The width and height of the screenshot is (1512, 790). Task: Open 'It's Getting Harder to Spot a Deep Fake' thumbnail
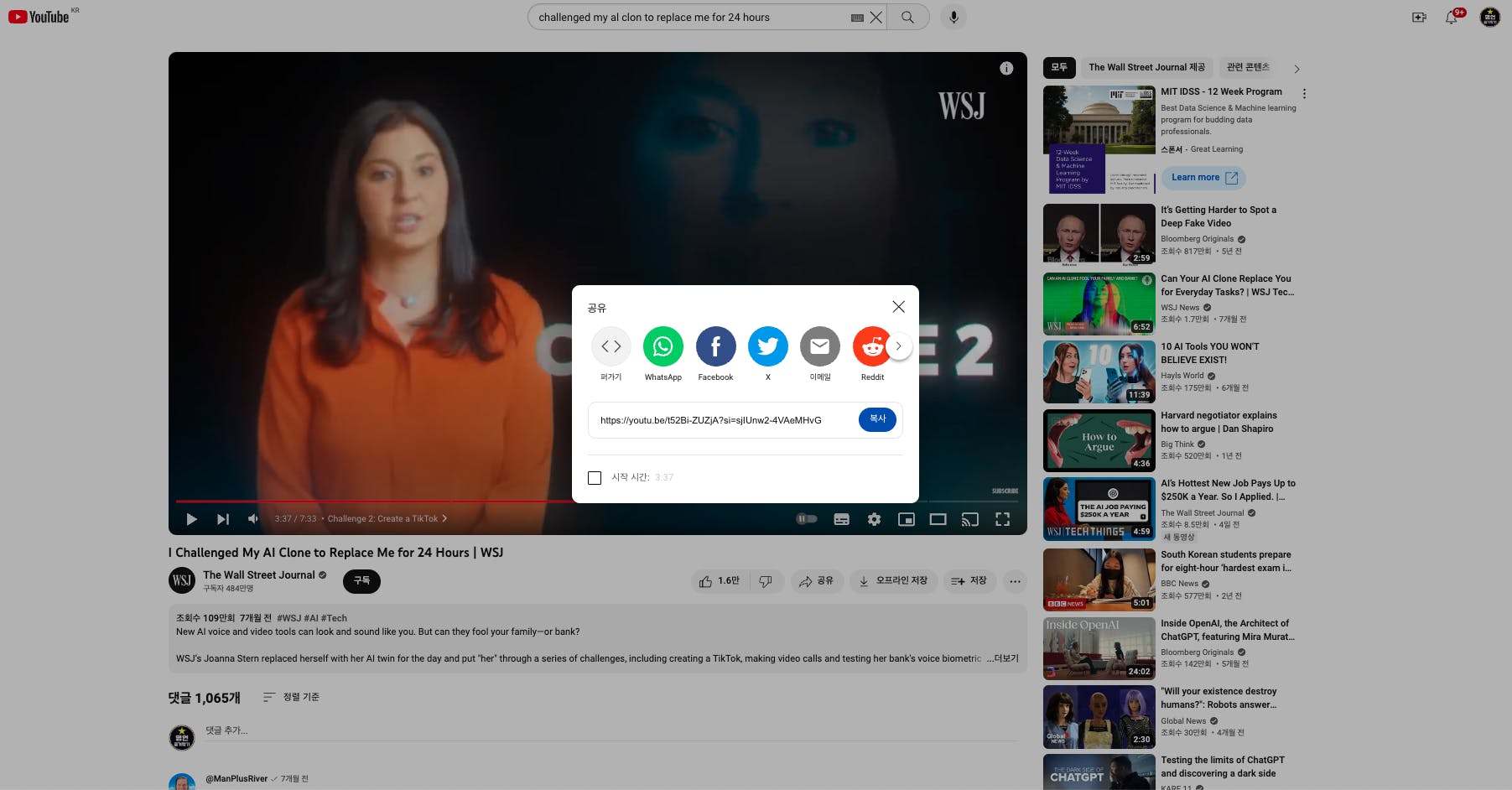click(1099, 234)
